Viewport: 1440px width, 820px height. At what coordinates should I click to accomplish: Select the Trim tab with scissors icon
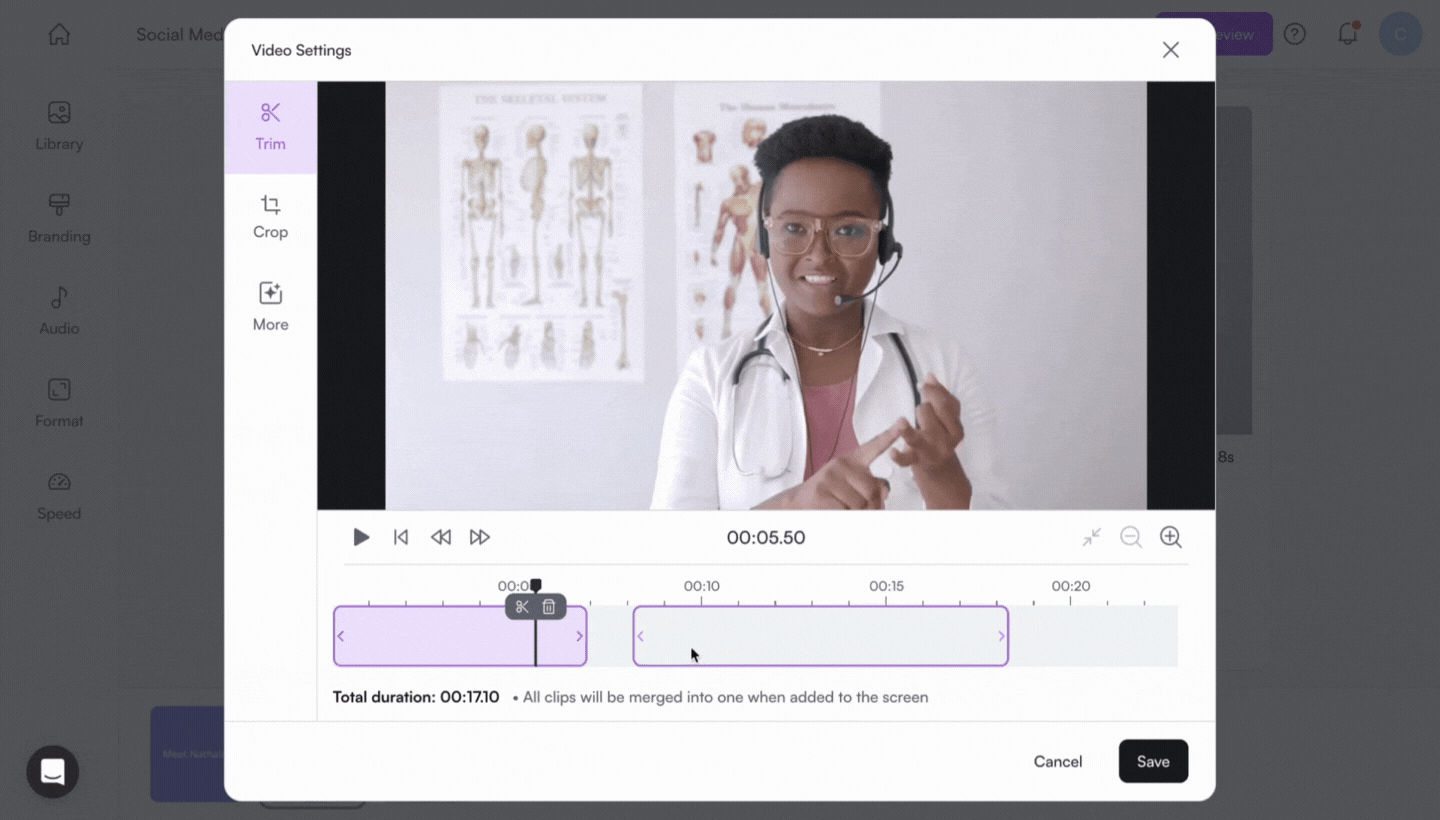pyautogui.click(x=270, y=127)
